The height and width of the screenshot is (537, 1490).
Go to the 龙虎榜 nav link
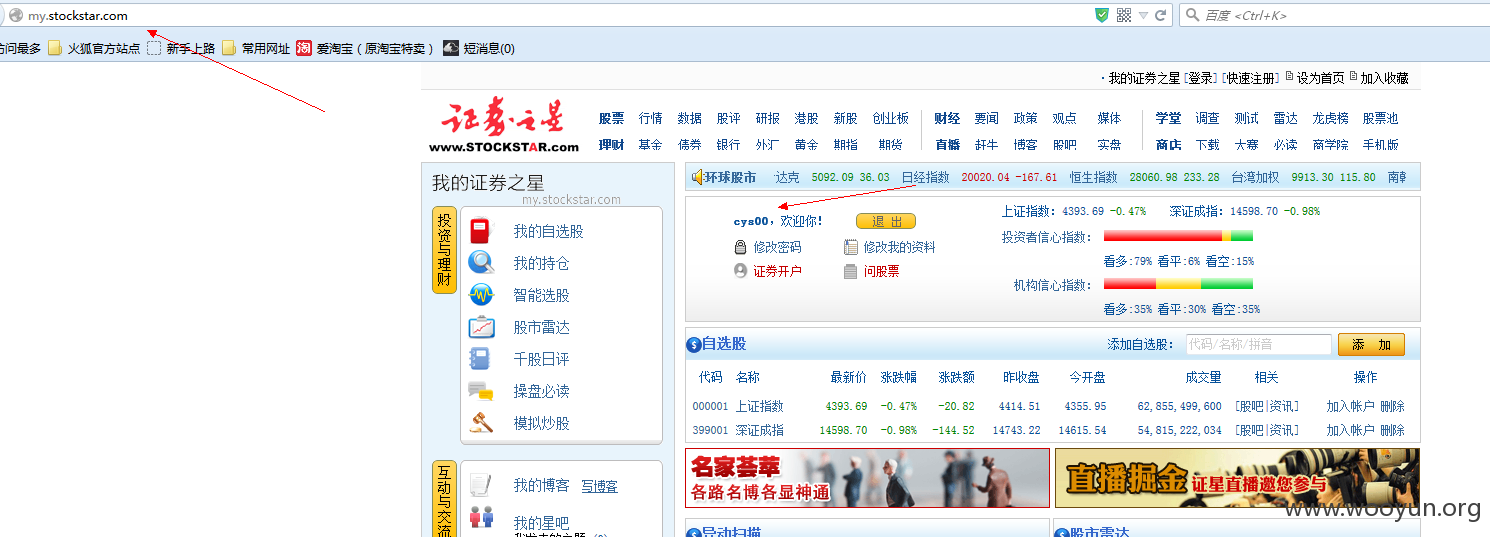click(x=1330, y=118)
